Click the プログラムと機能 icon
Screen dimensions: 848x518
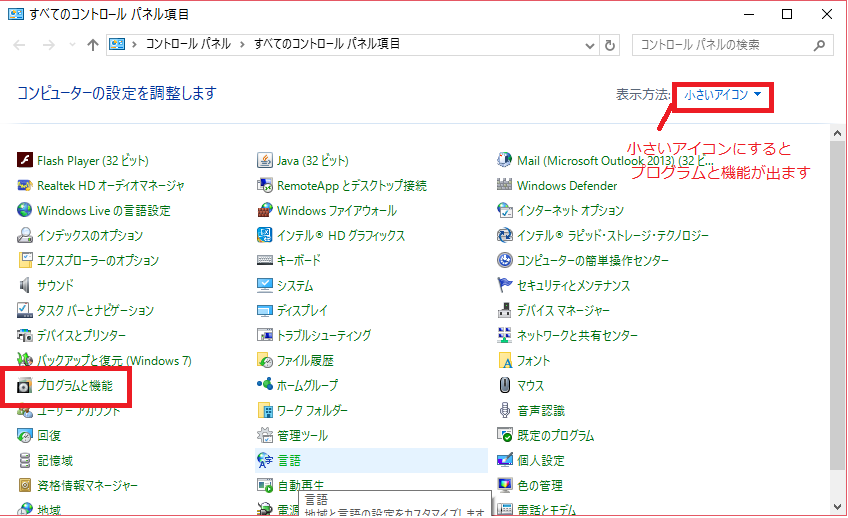[x=25, y=386]
